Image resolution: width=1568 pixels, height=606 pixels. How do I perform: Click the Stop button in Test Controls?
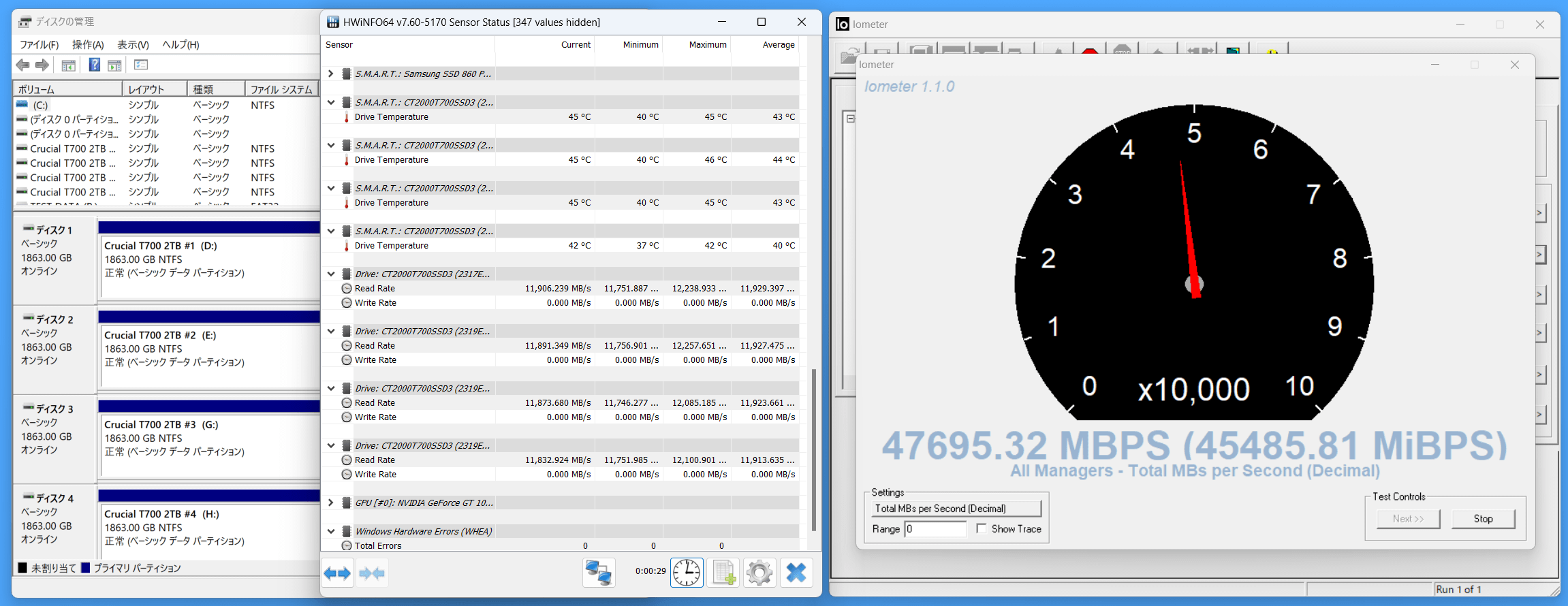[x=1483, y=519]
